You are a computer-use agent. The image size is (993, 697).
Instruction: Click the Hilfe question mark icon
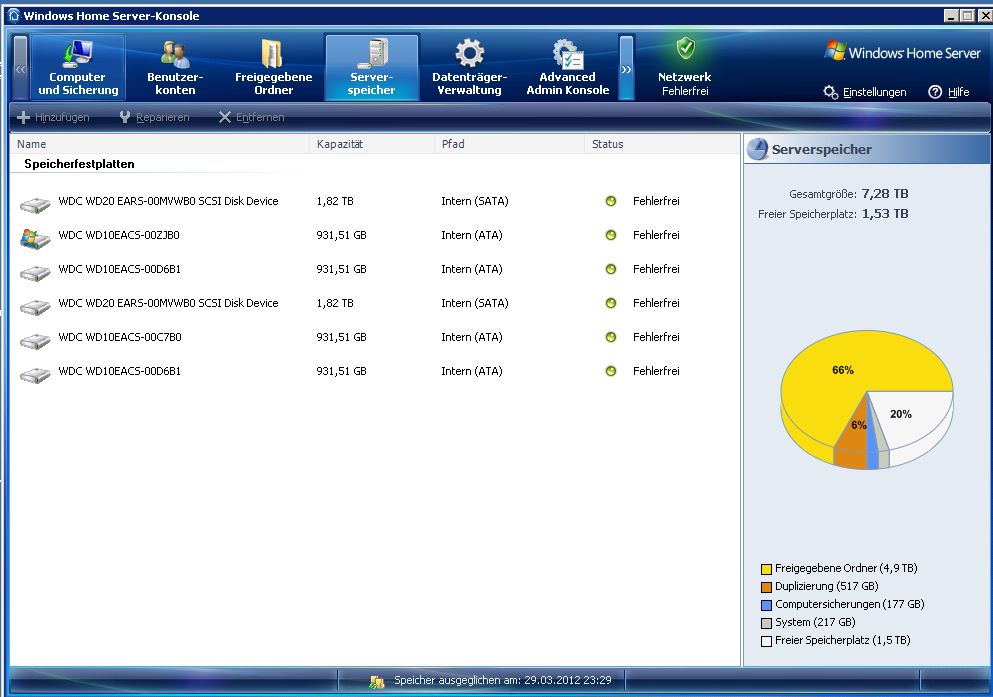click(935, 92)
